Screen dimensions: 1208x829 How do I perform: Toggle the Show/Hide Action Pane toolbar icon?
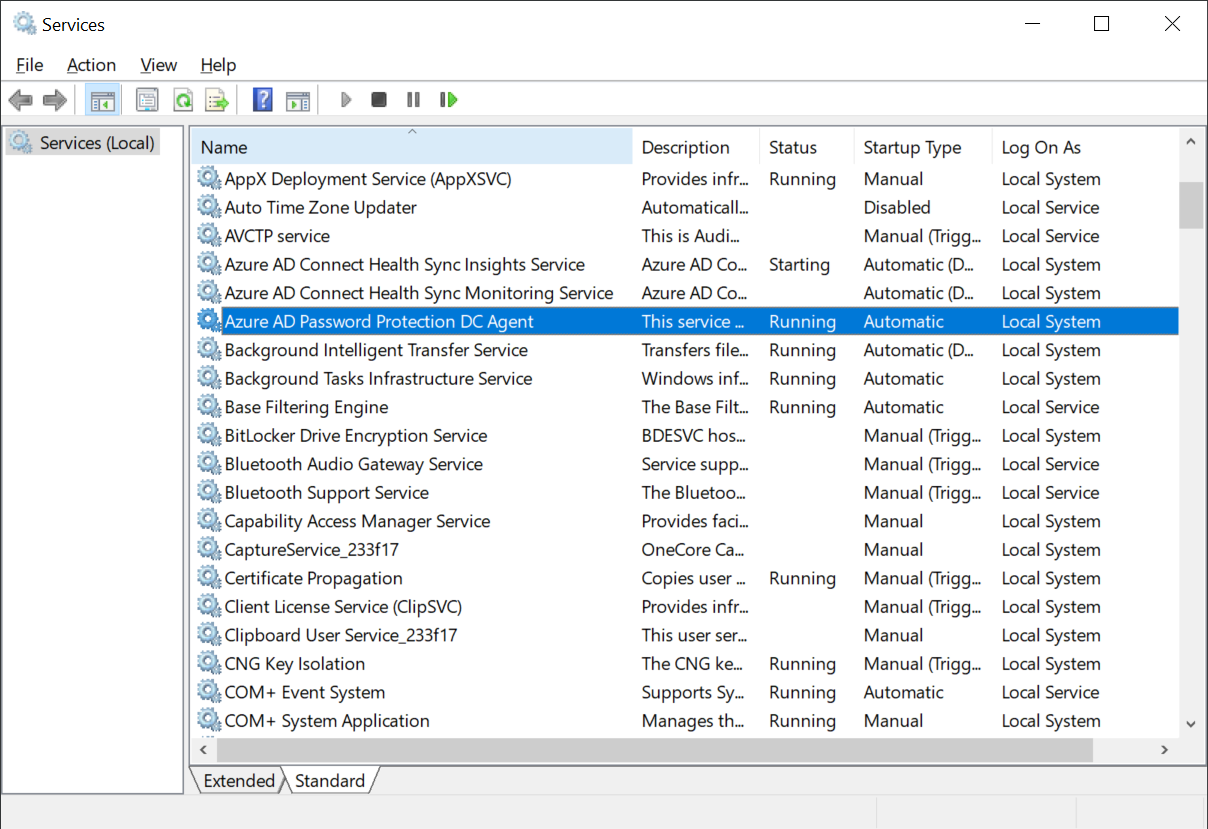[298, 100]
